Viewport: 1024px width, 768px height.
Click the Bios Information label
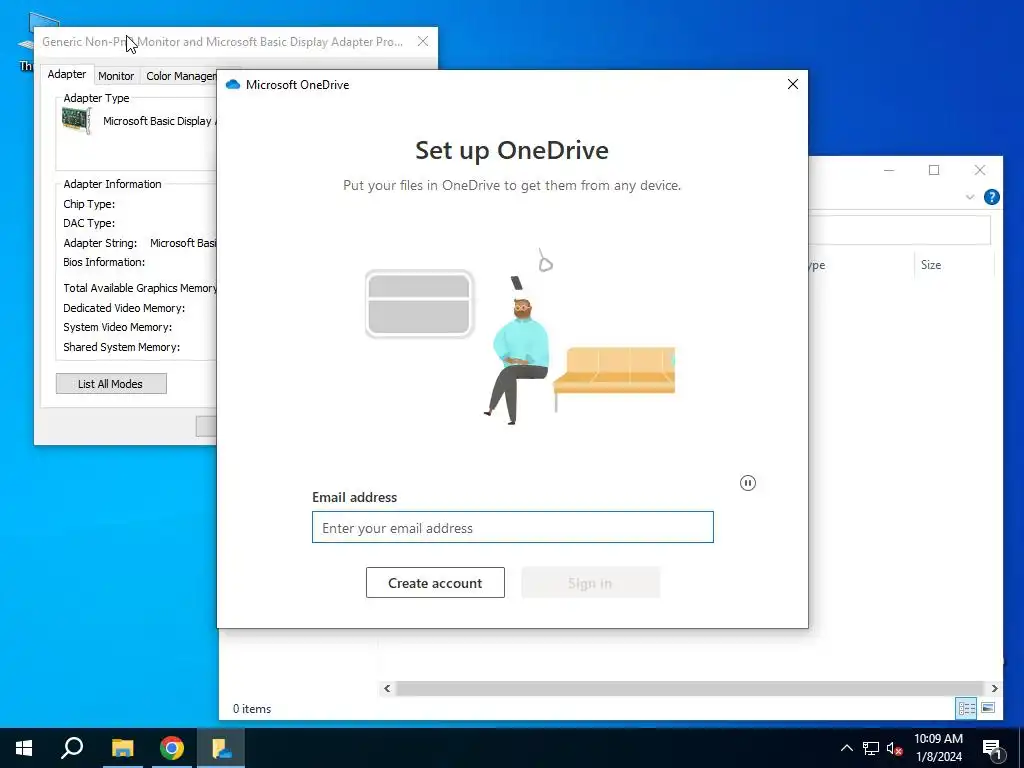(x=104, y=262)
